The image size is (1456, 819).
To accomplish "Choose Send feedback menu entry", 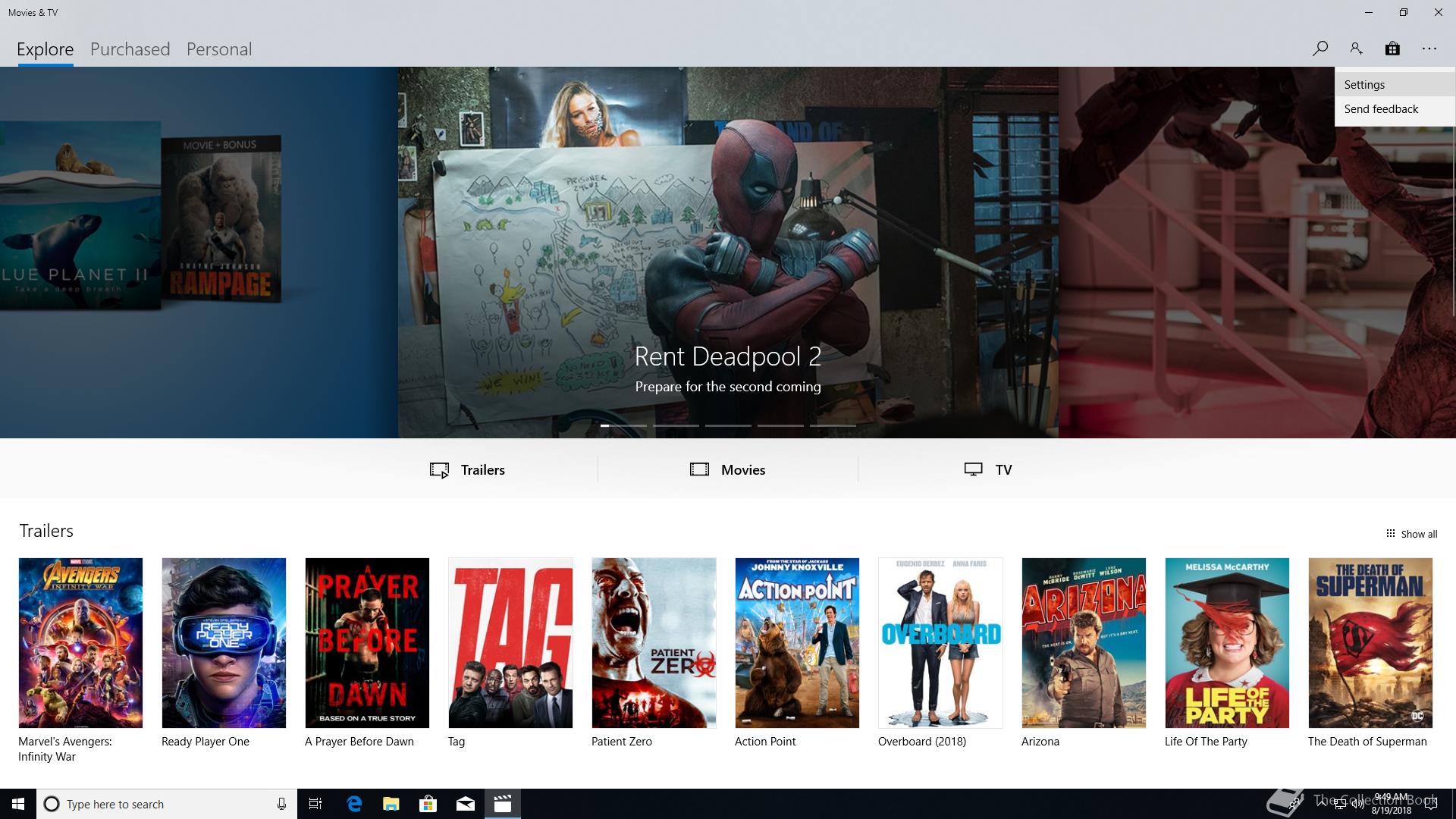I will coord(1395,109).
